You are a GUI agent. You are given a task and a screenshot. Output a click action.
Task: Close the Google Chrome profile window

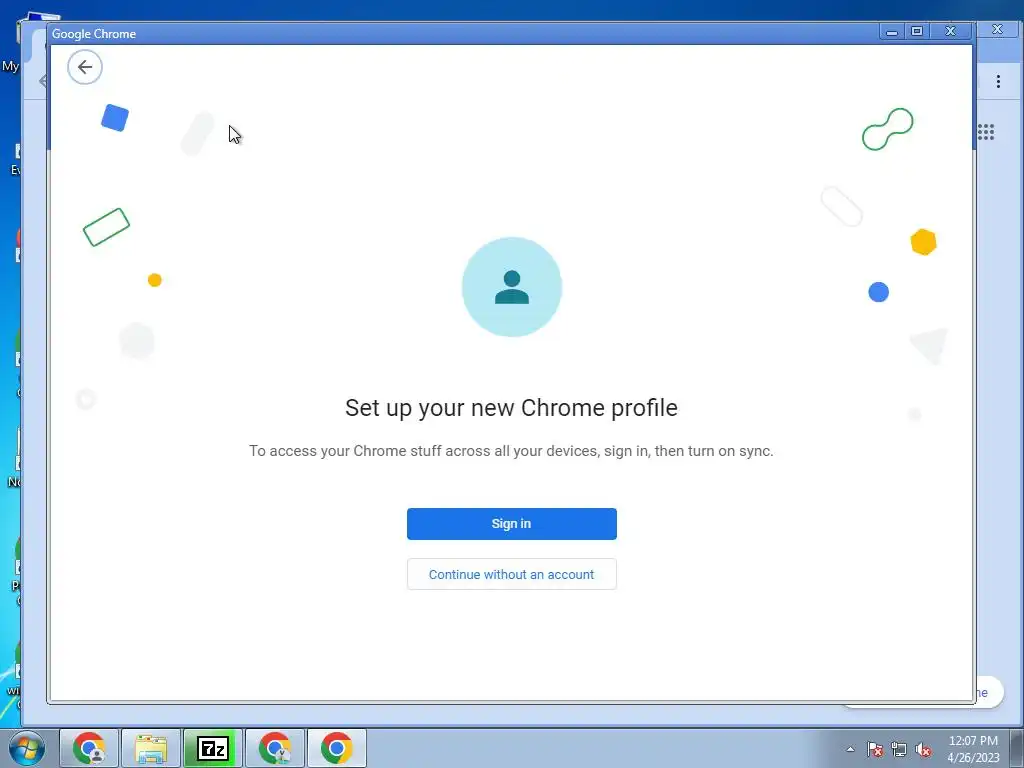(x=951, y=31)
